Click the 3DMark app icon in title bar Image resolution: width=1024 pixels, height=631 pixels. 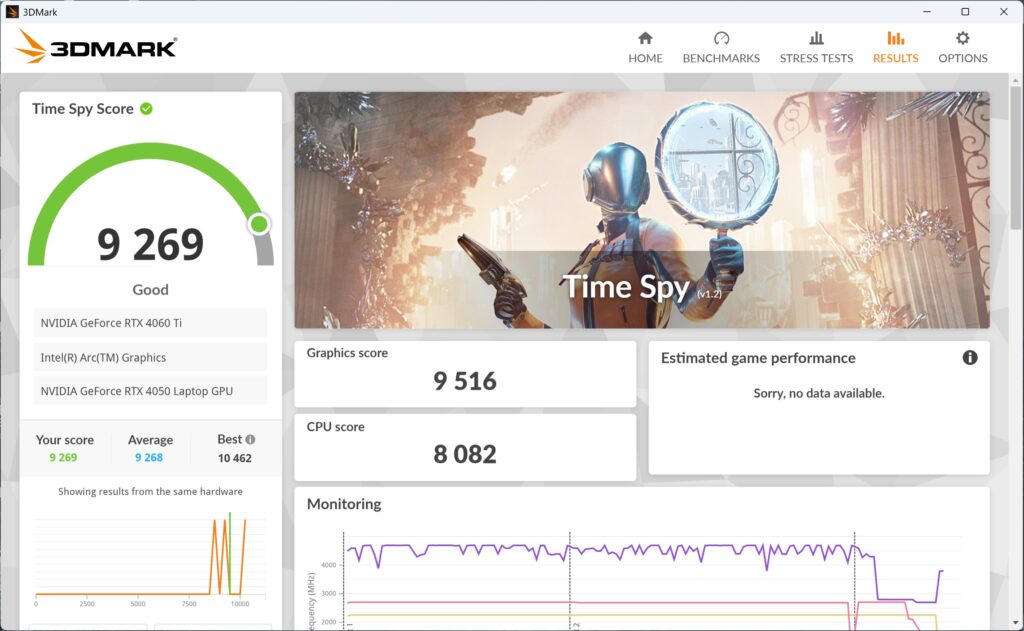pos(12,11)
